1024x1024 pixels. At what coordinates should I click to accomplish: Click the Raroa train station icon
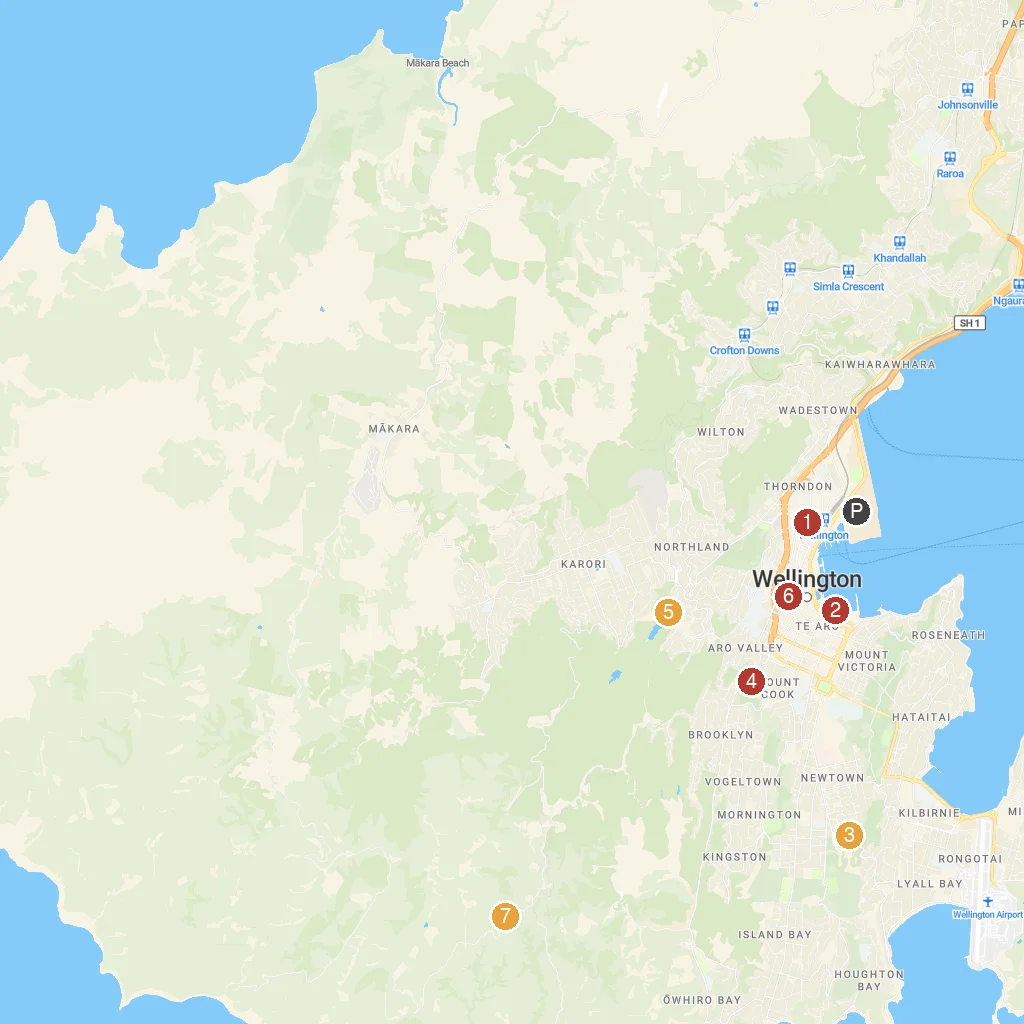(x=950, y=158)
